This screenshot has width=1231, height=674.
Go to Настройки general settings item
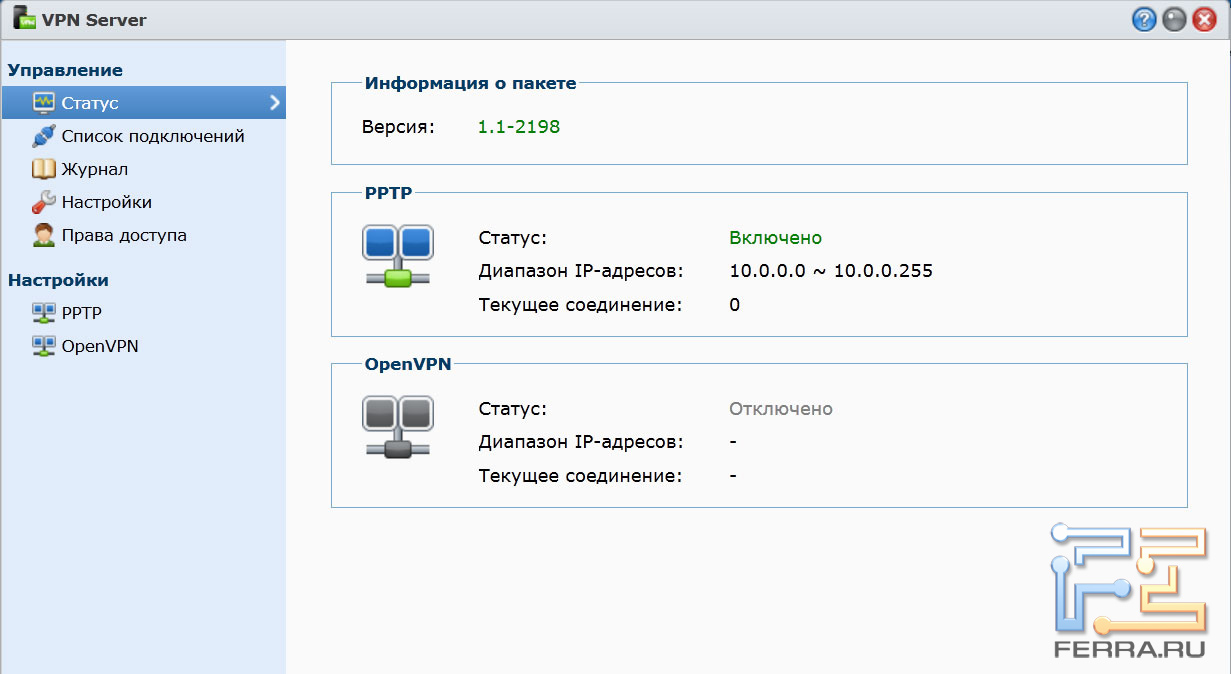[106, 202]
